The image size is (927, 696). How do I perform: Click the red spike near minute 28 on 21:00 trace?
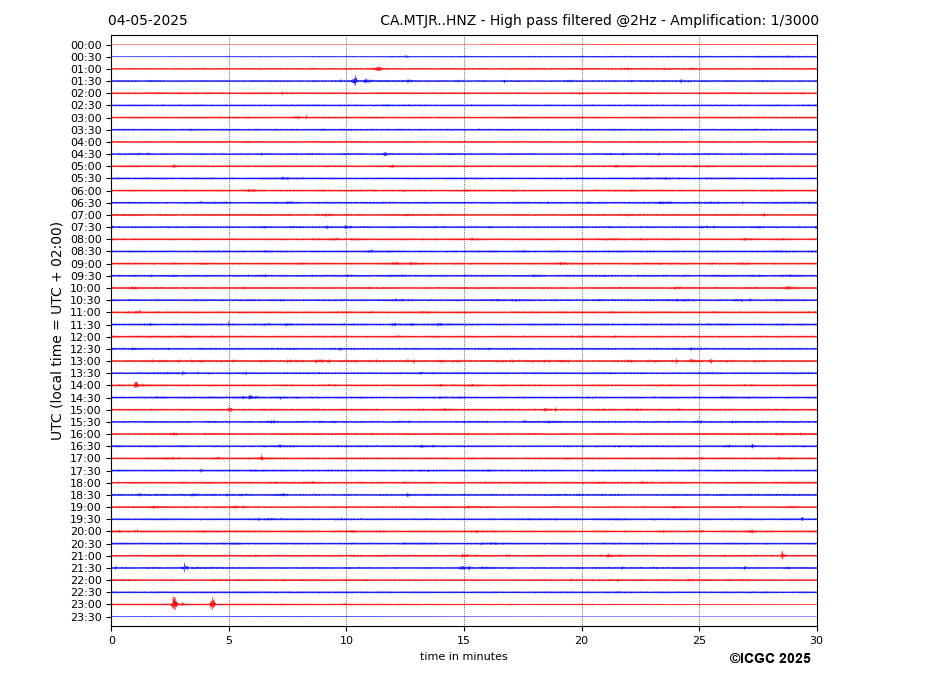pos(782,555)
